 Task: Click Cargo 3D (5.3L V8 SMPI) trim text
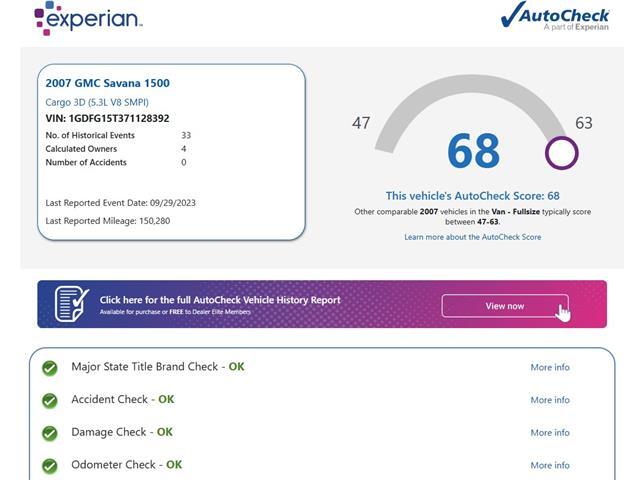[97, 102]
